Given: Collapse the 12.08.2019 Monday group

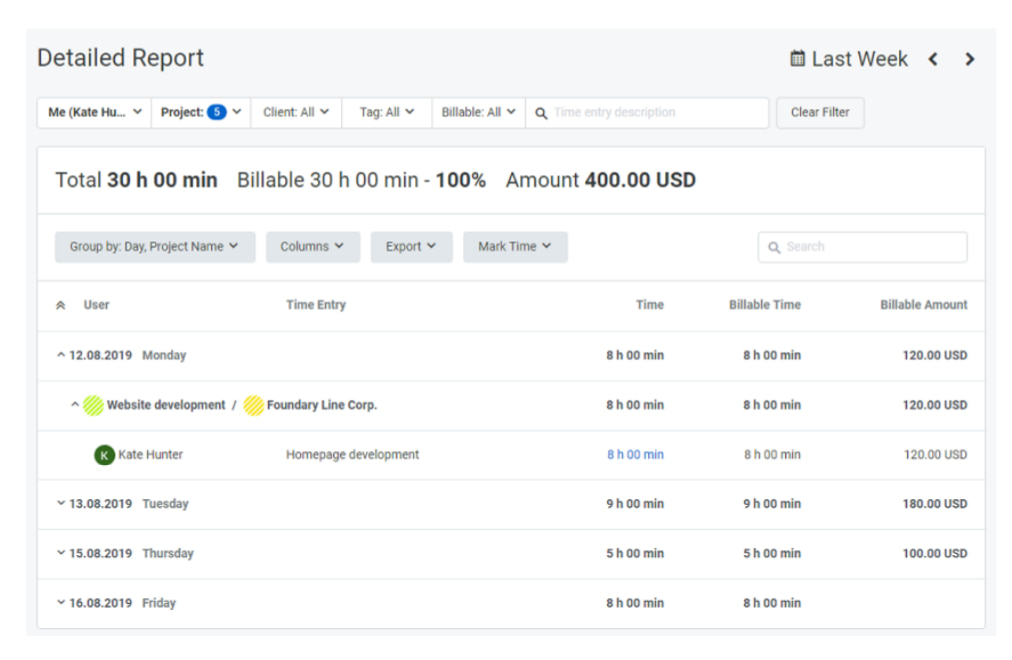Looking at the screenshot, I should click(x=62, y=355).
